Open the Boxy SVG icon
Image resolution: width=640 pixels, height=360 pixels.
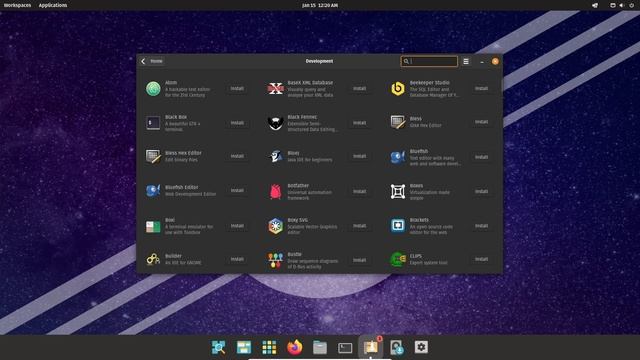(x=276, y=226)
